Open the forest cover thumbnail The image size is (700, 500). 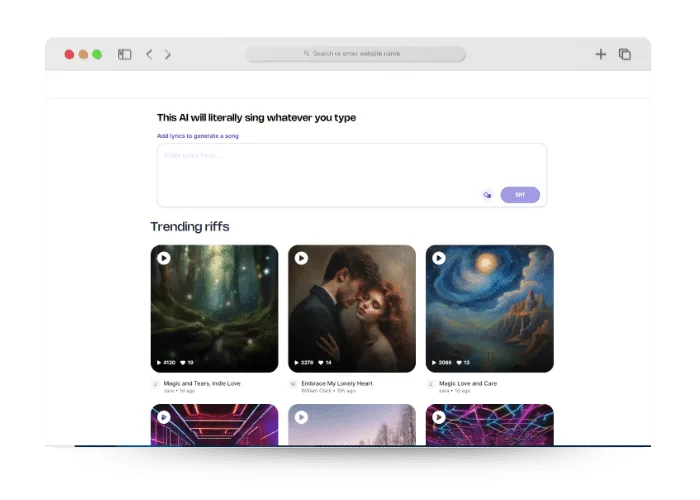[x=214, y=308]
